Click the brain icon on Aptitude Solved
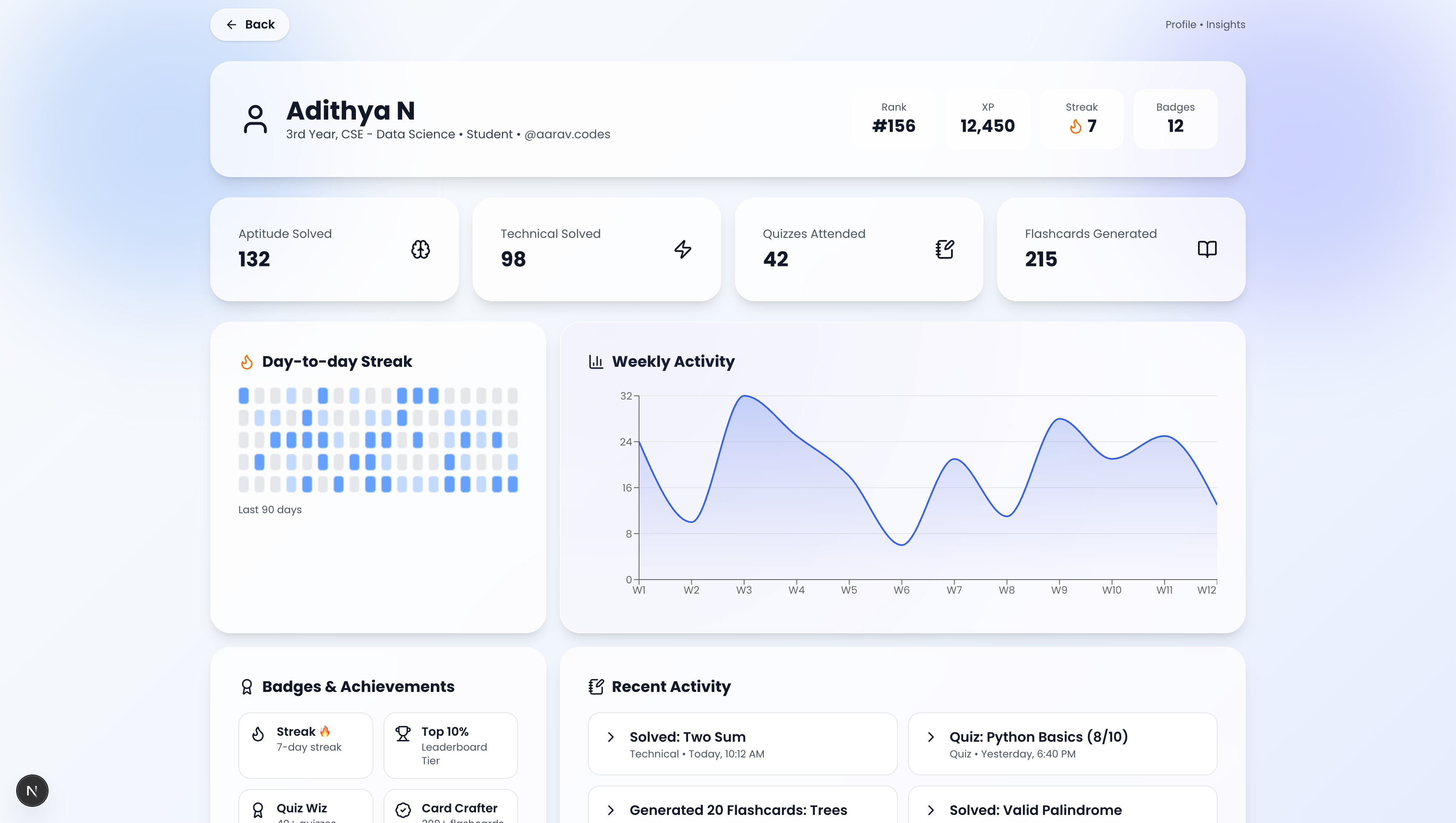The height and width of the screenshot is (823, 1456). click(420, 249)
